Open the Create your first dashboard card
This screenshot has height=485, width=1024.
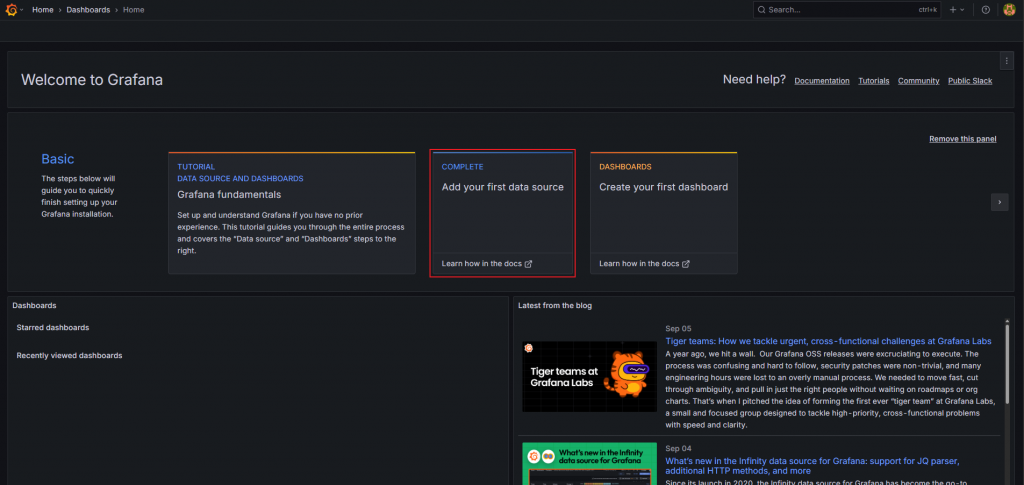tap(664, 213)
